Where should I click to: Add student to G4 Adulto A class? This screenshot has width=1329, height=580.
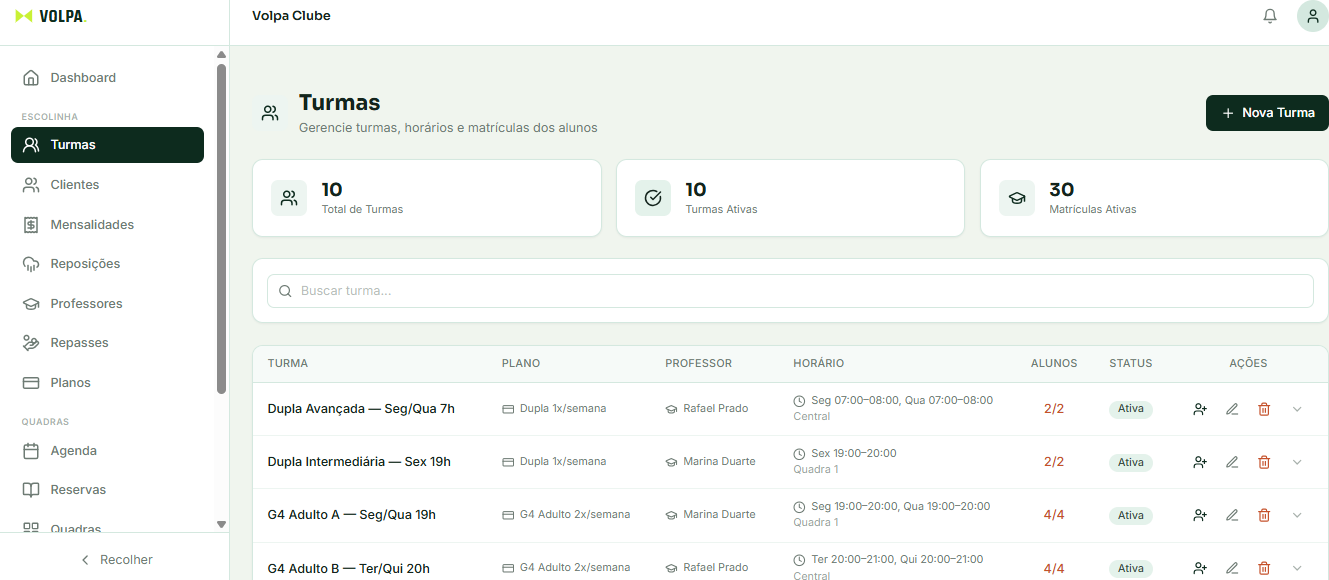click(x=1200, y=515)
